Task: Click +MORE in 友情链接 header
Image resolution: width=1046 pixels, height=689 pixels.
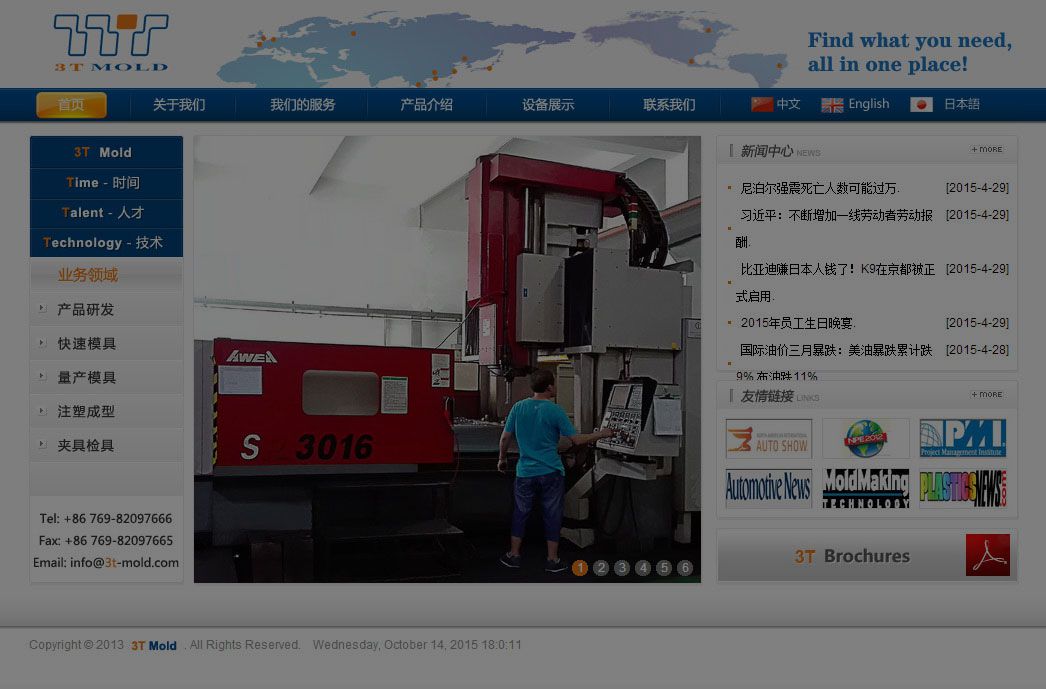Action: (987, 394)
